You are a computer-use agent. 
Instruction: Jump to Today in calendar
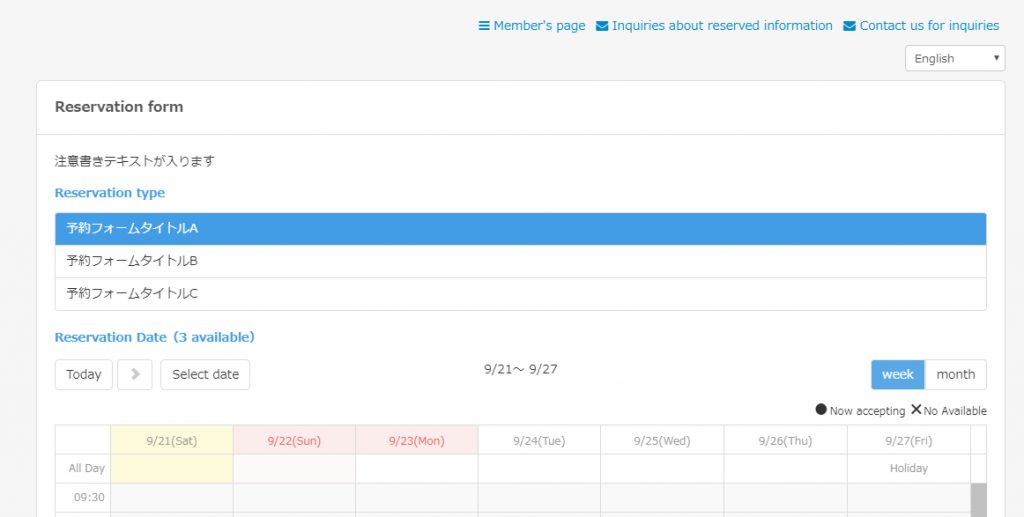tap(84, 374)
